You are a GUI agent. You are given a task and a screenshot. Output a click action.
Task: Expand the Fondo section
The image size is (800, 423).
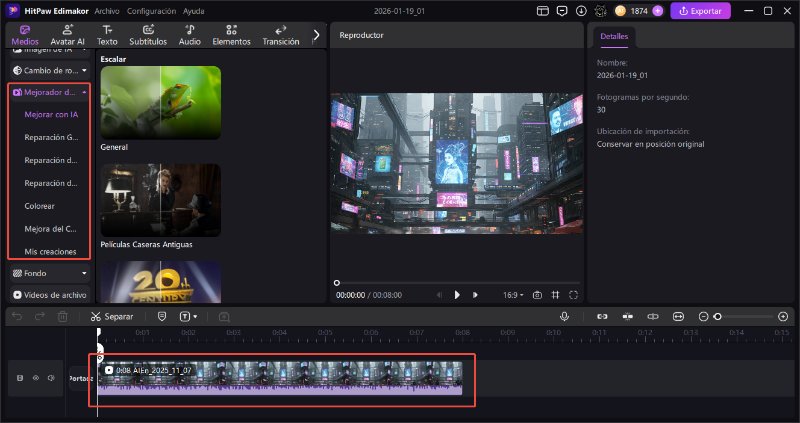(49, 273)
